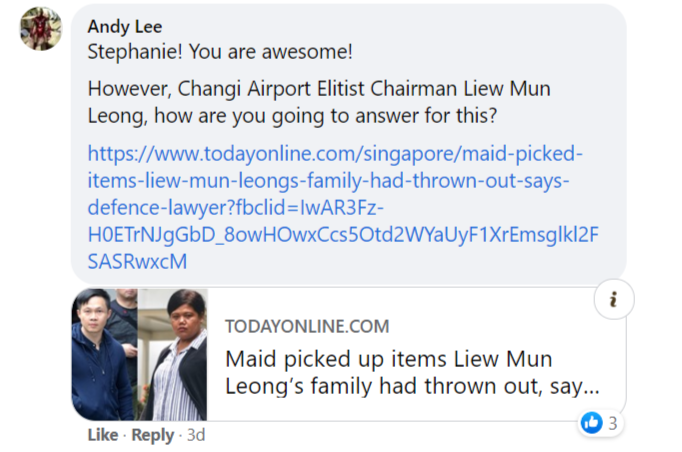Click the 'Stephanie! You are awesome!' text
682x452 pixels.
point(220,52)
